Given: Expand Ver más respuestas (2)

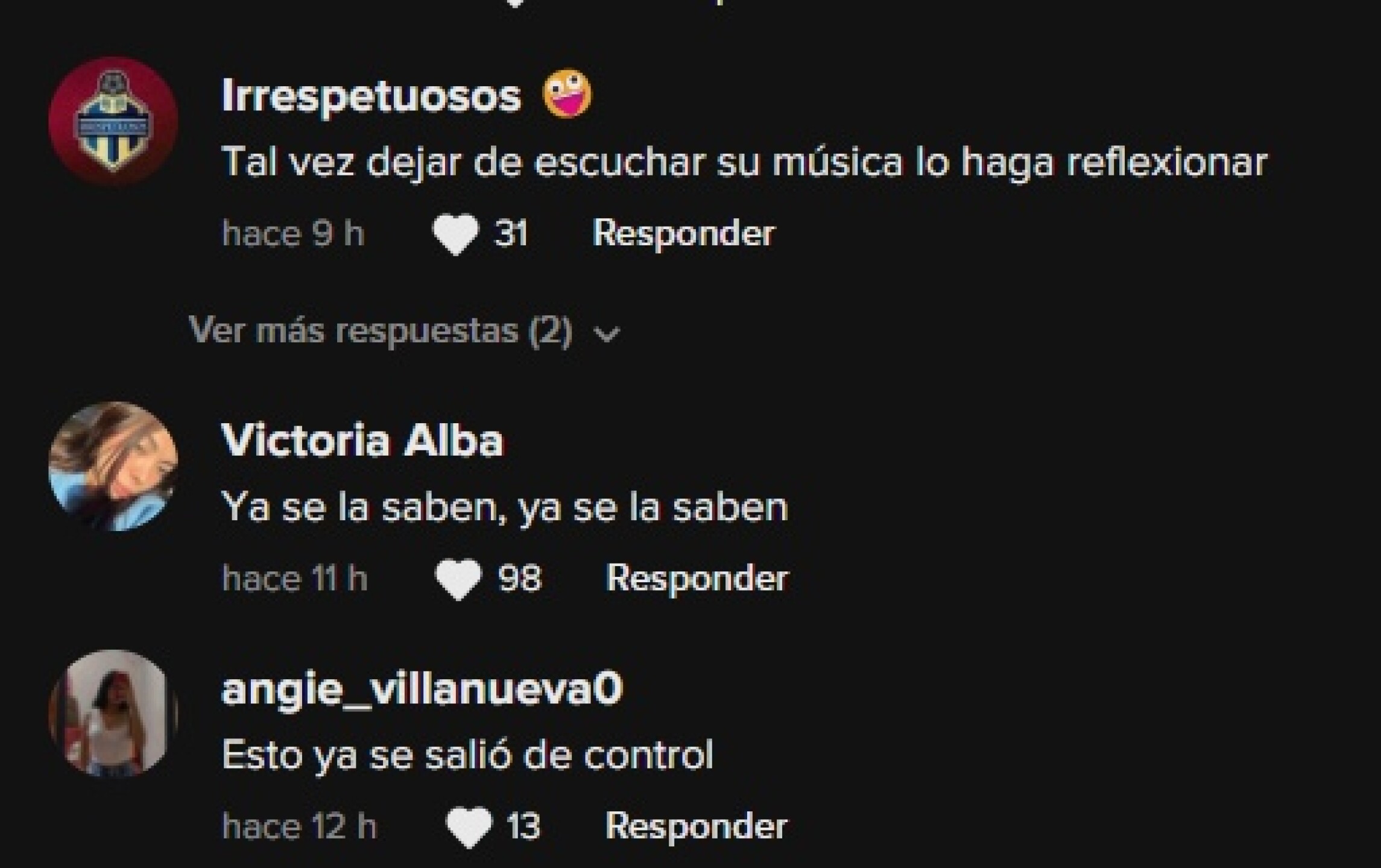Looking at the screenshot, I should tap(404, 332).
